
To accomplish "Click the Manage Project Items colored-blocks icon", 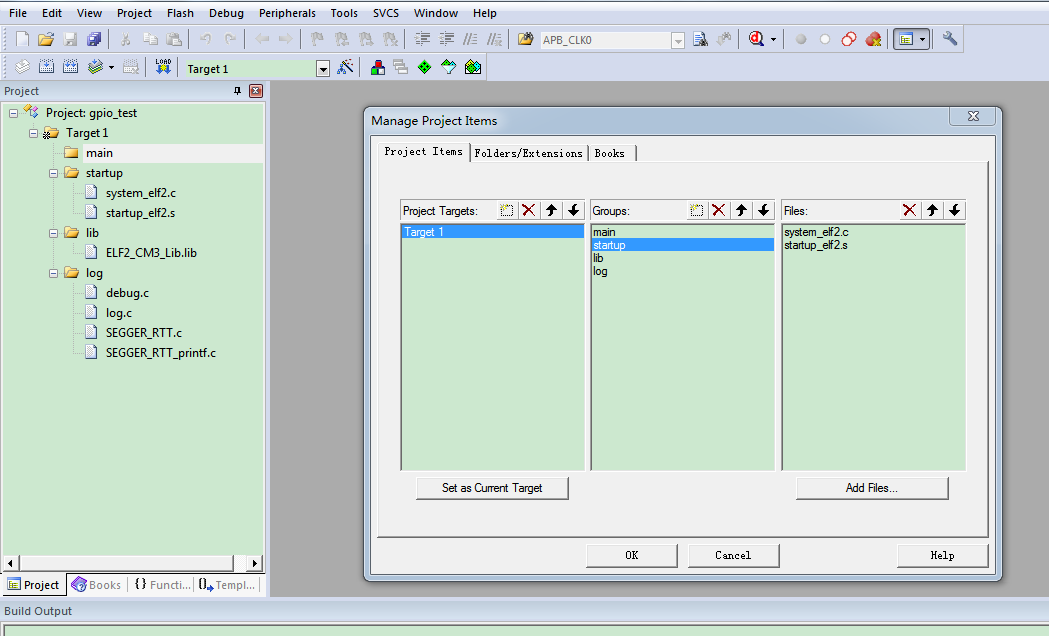I will click(378, 67).
